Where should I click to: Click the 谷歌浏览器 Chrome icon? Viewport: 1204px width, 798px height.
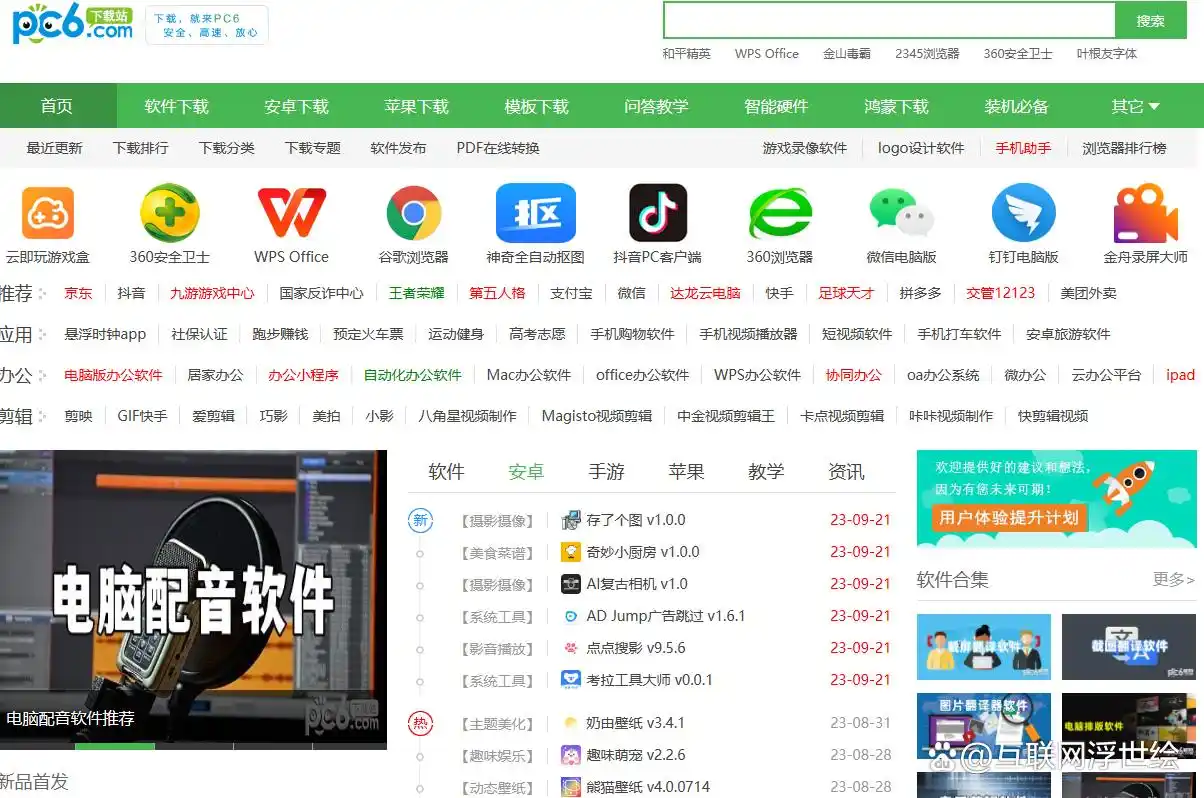coord(413,213)
